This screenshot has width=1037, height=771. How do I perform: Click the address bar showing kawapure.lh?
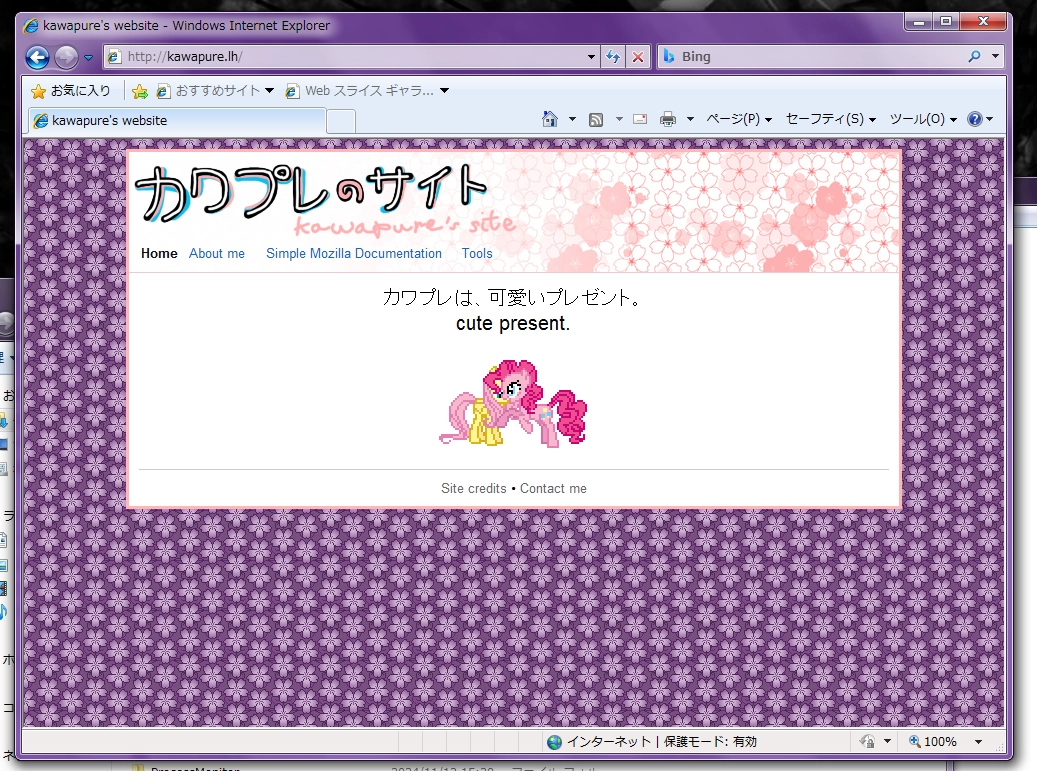tap(351, 57)
